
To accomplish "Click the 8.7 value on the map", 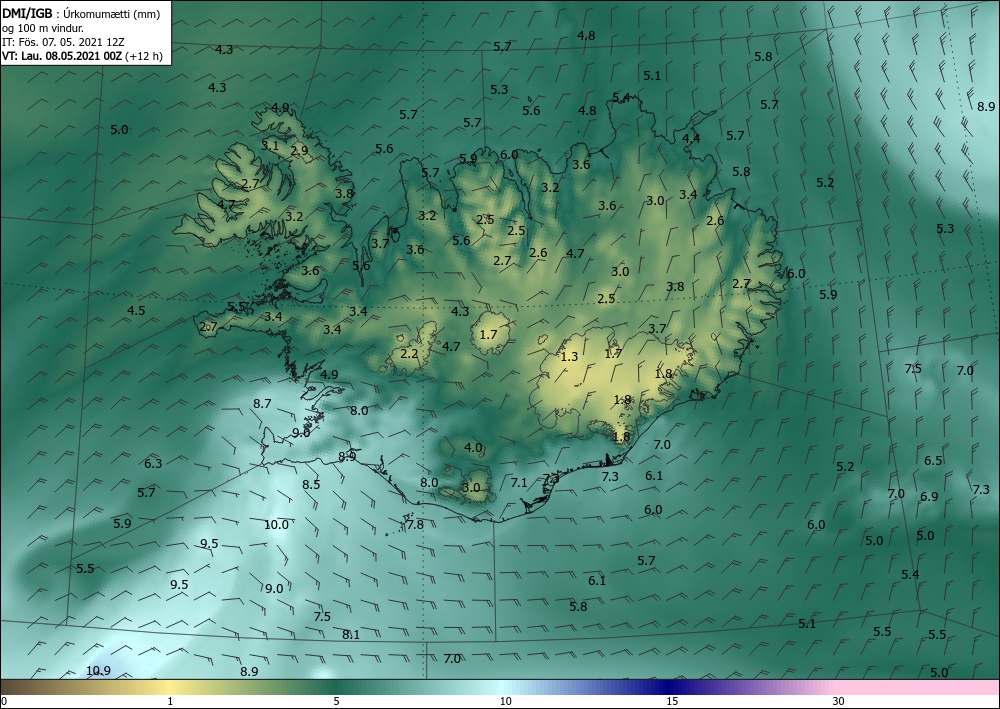I will click(262, 404).
